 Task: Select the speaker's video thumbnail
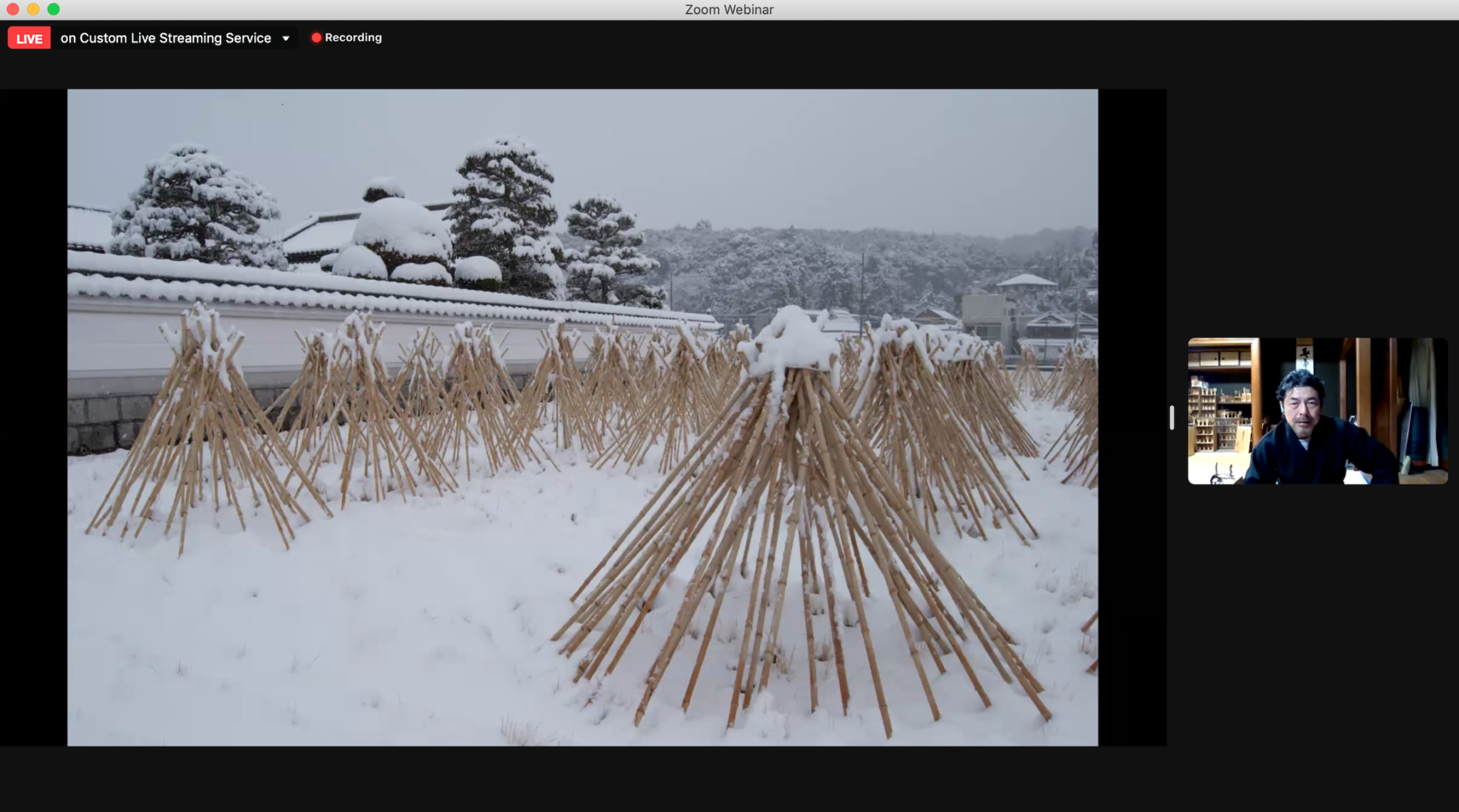1317,411
